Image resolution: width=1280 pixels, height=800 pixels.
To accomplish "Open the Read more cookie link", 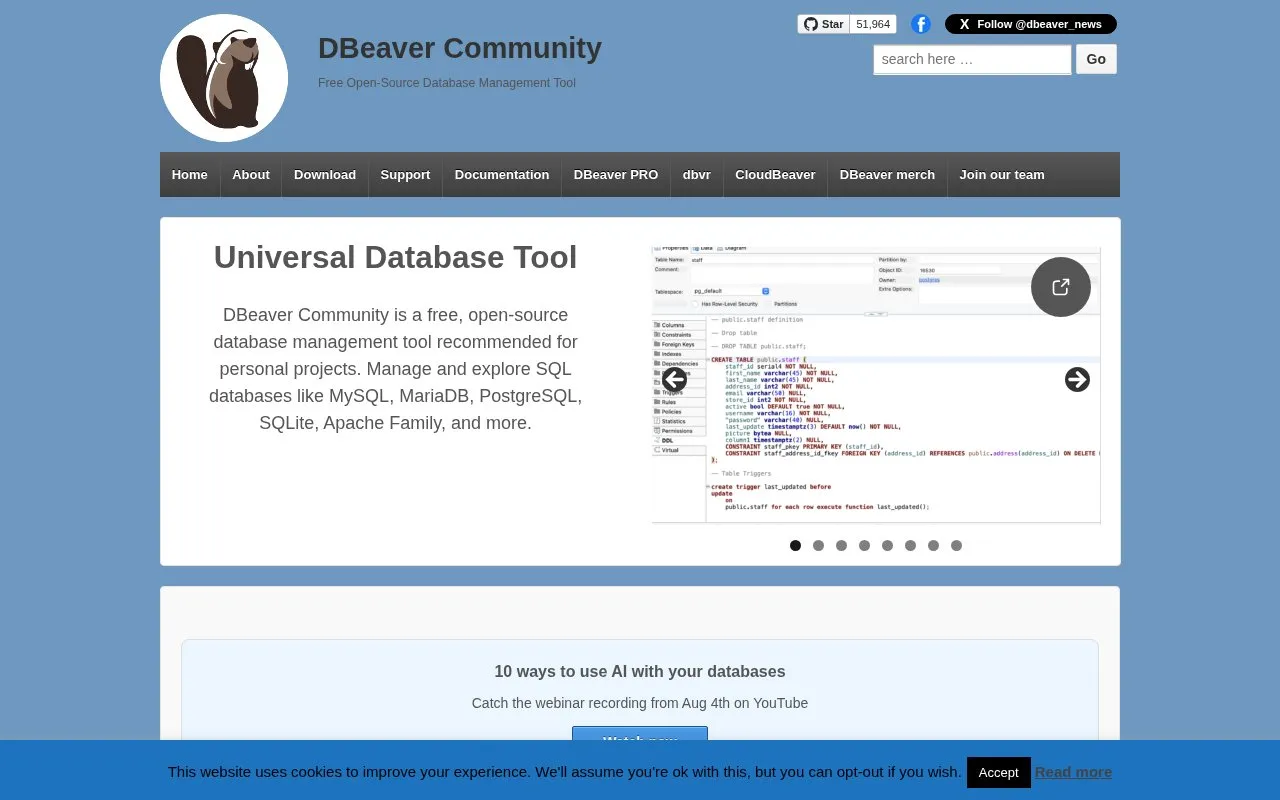I will (x=1073, y=772).
